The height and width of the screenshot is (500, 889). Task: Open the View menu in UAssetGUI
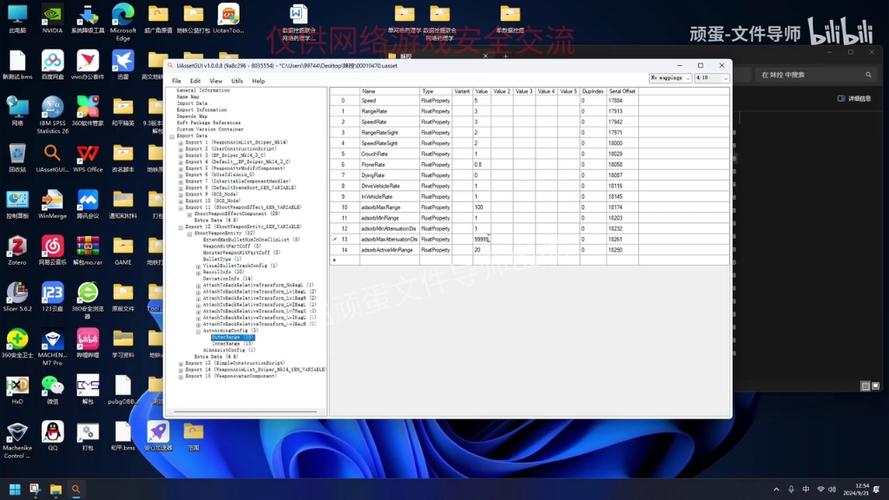pos(216,81)
